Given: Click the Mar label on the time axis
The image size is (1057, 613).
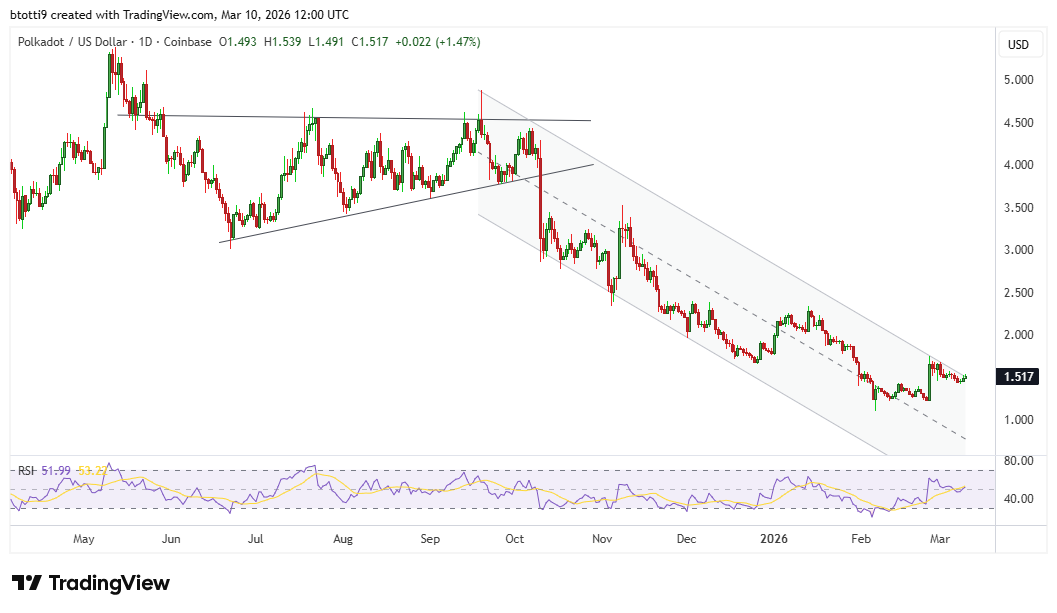Looking at the screenshot, I should 941,538.
